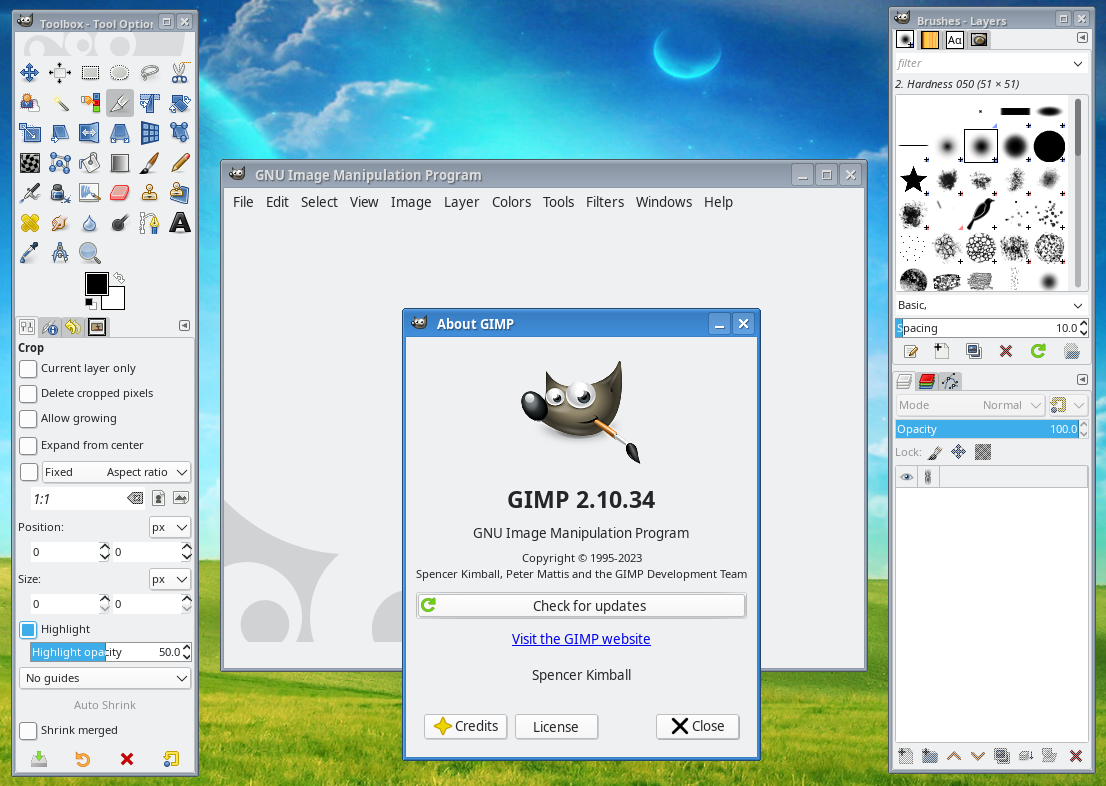Select the Zoom magnifier tool
This screenshot has height=786, width=1106.
pyautogui.click(x=90, y=253)
